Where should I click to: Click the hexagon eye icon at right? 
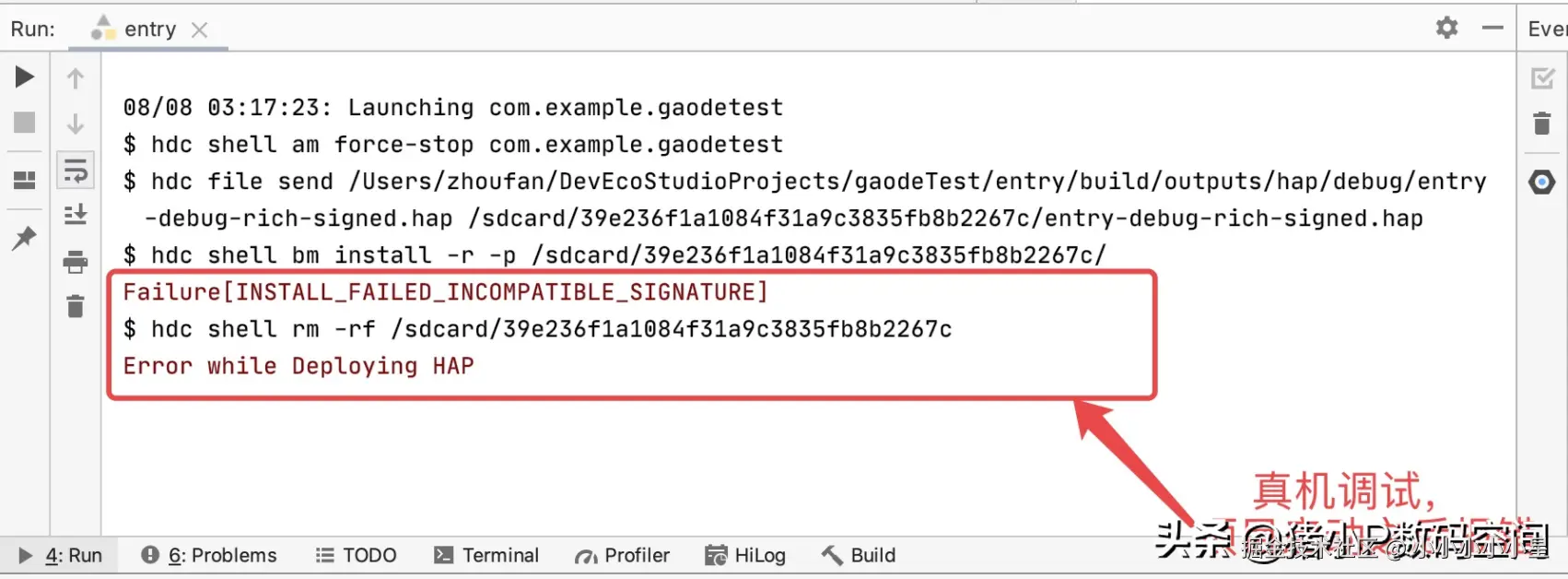1541,182
